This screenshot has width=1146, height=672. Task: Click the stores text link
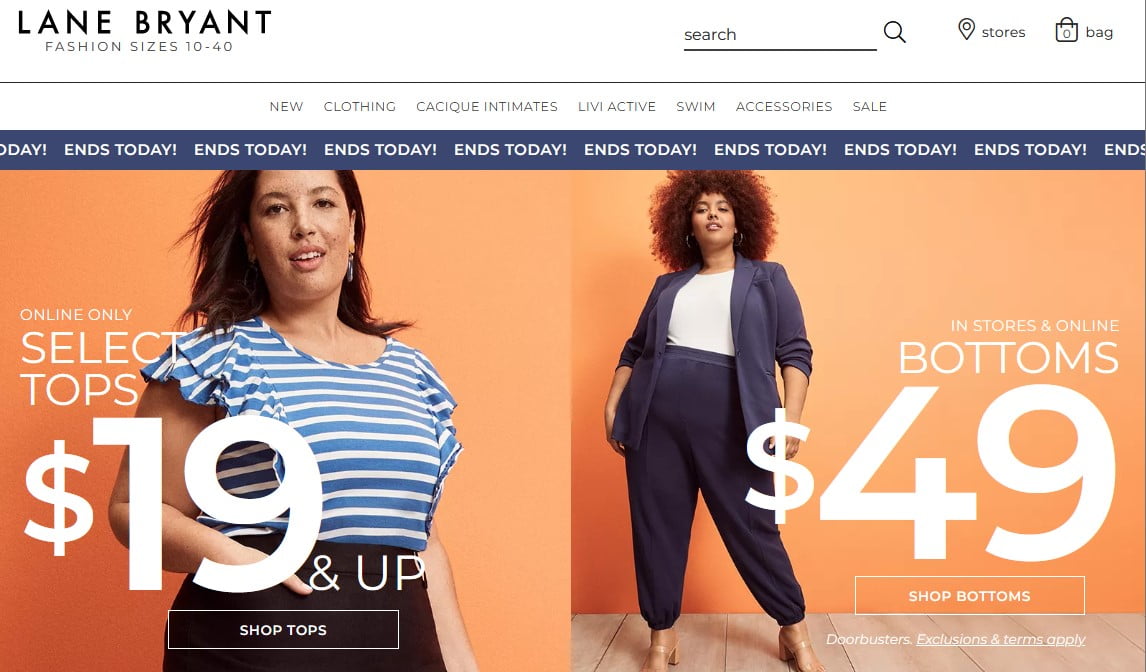[x=1003, y=32]
